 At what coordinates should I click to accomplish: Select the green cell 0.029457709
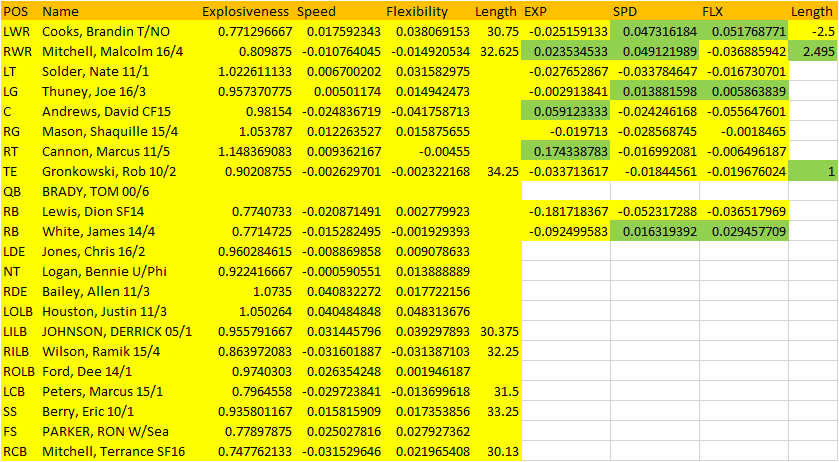pos(743,232)
